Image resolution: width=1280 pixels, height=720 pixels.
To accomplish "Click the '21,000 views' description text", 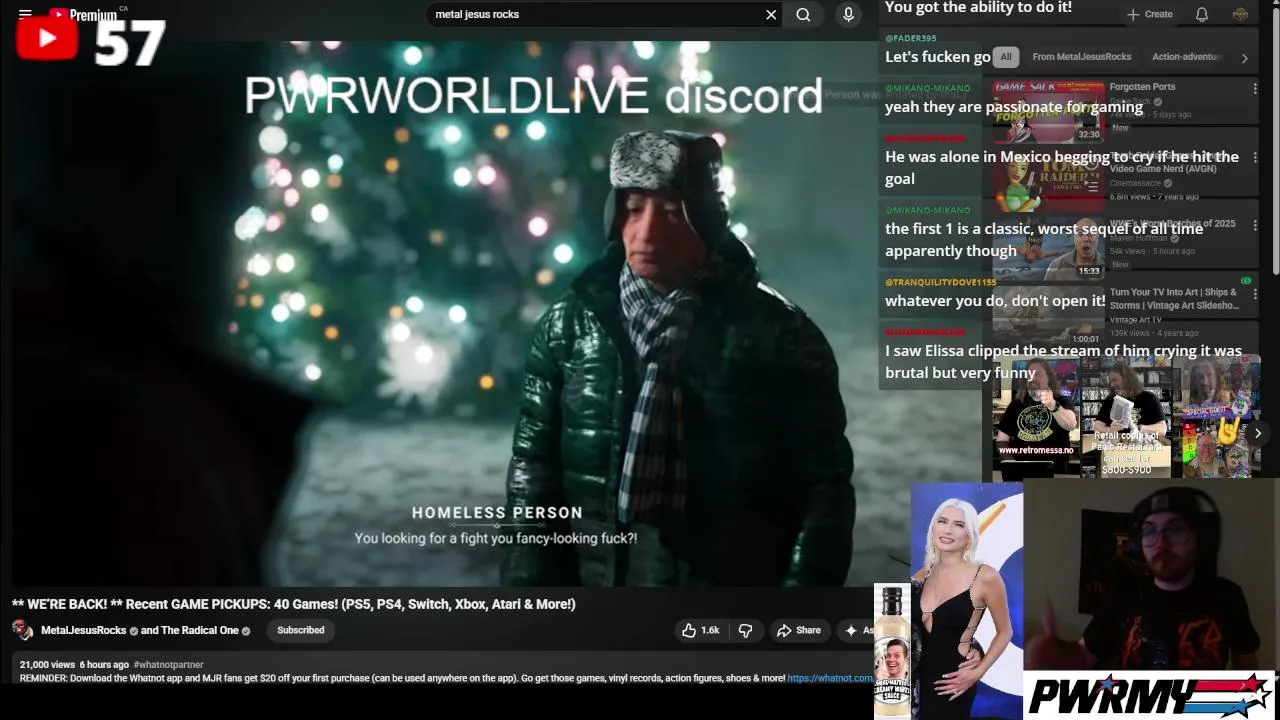I will click(47, 664).
